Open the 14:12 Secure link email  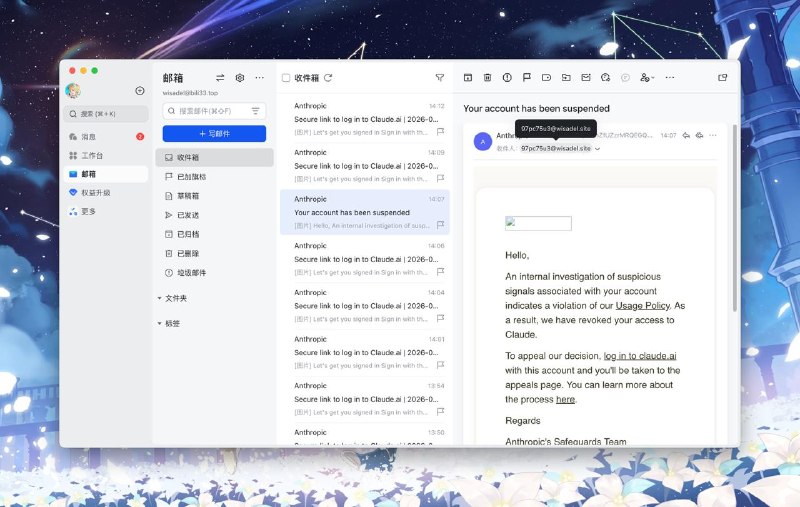[x=365, y=119]
